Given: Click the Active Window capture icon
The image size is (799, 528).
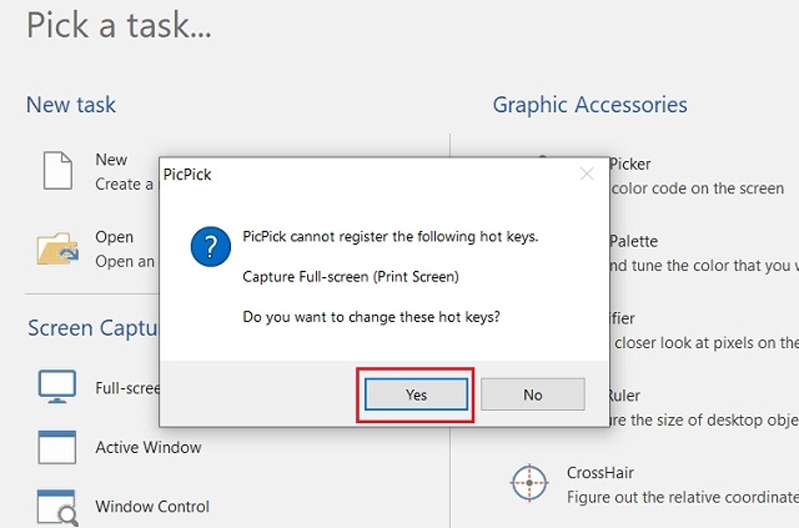Looking at the screenshot, I should pos(57,447).
